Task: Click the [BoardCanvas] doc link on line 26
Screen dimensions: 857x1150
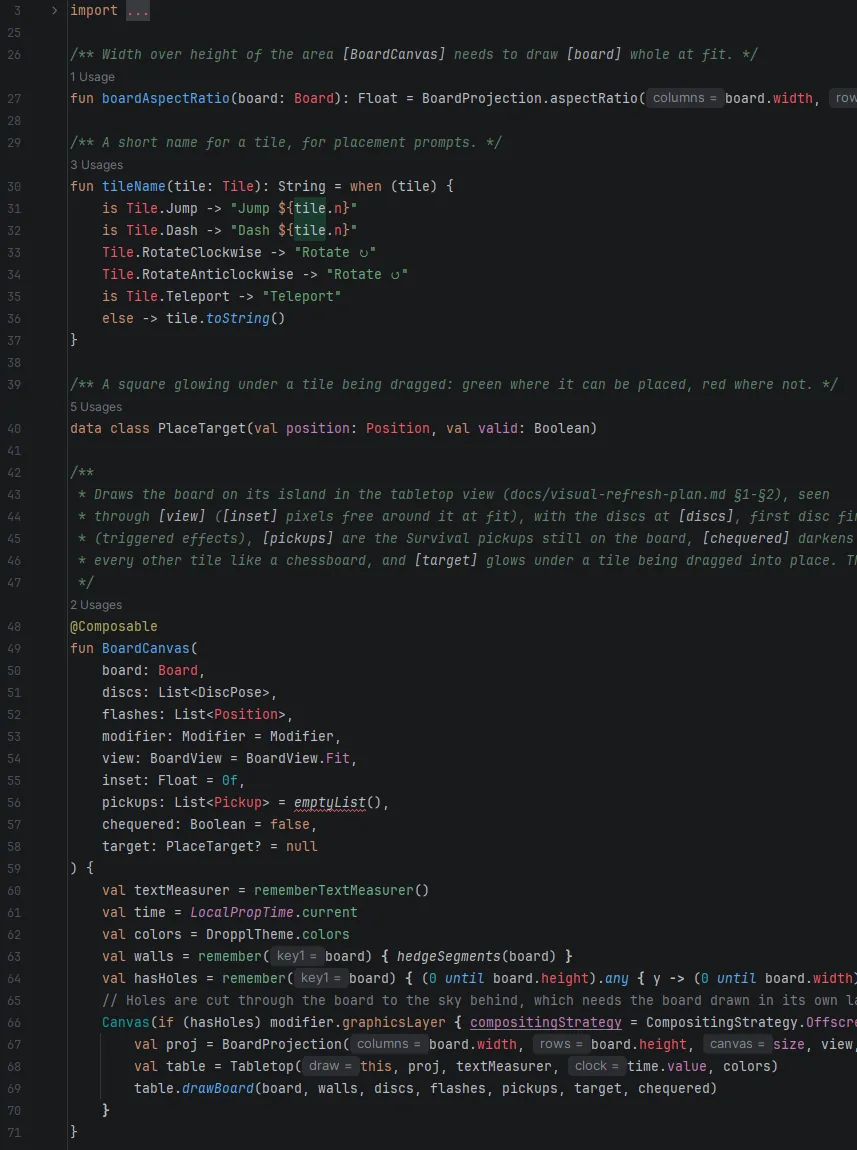Action: pyautogui.click(x=394, y=54)
